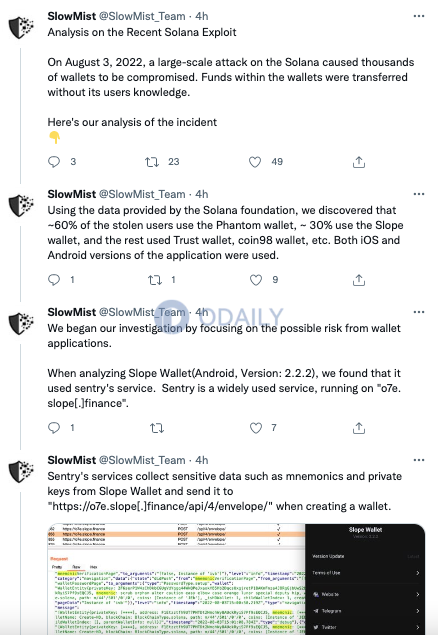Like the Slope Wallet sentry service tweet
Image resolution: width=438 pixels, height=635 pixels.
coord(255,428)
